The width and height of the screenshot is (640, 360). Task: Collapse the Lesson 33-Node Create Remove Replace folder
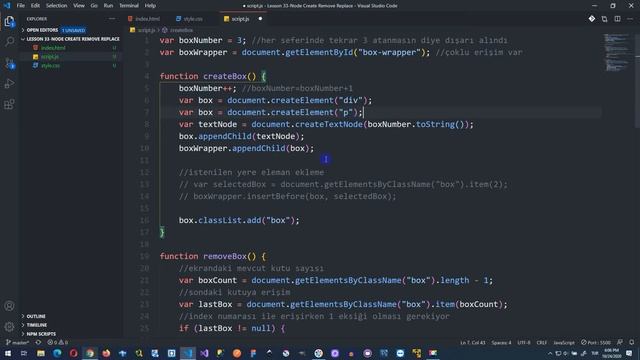(x=73, y=39)
